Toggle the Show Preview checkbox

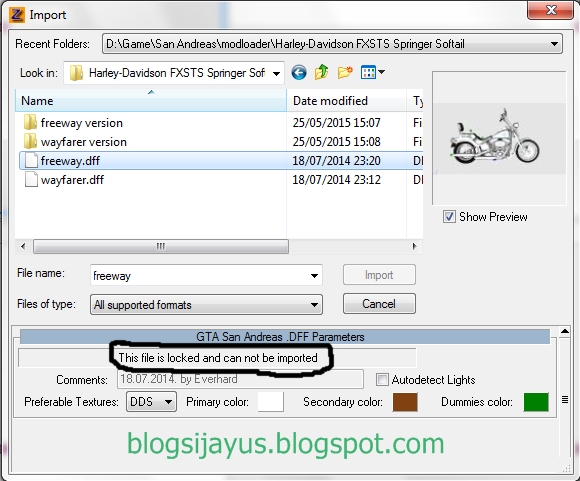coord(449,217)
